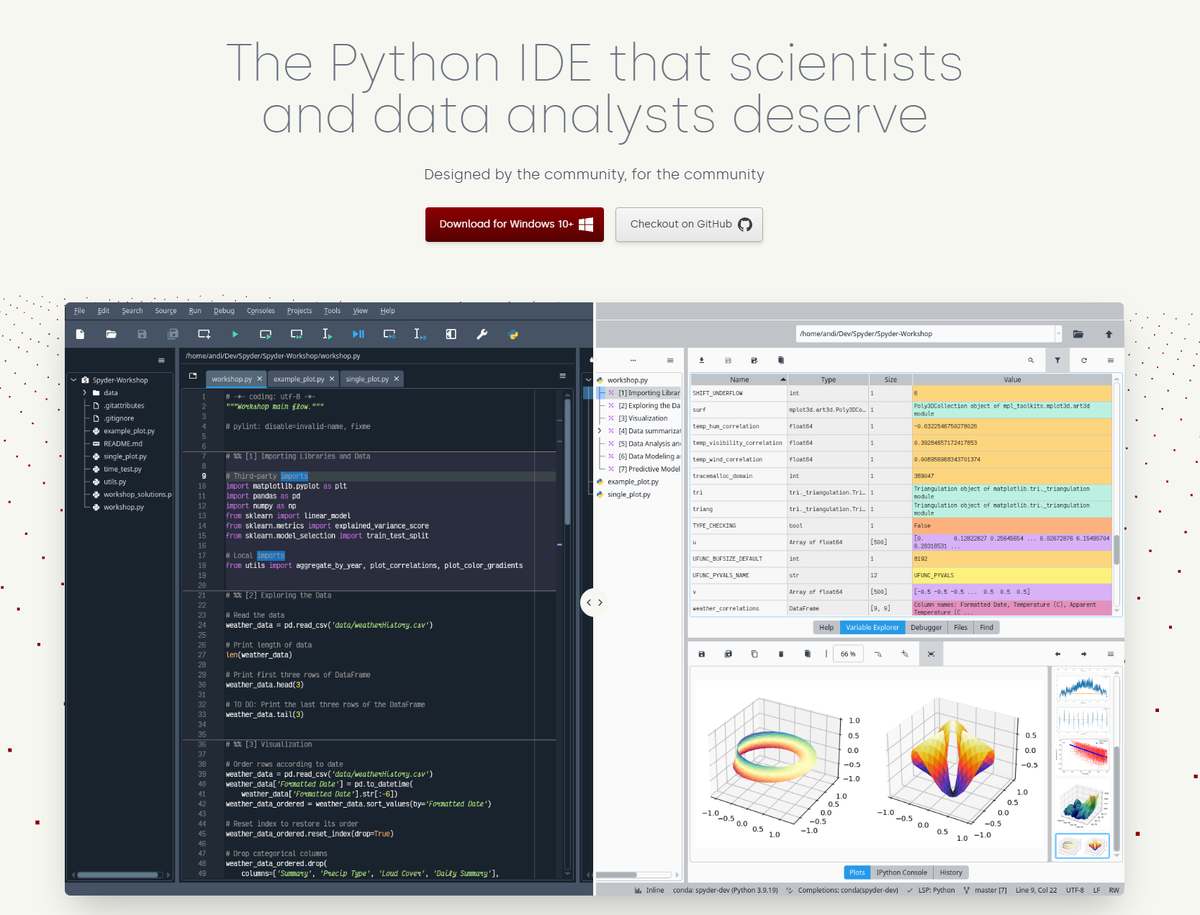Switch to the IPython Console tab

tap(903, 872)
